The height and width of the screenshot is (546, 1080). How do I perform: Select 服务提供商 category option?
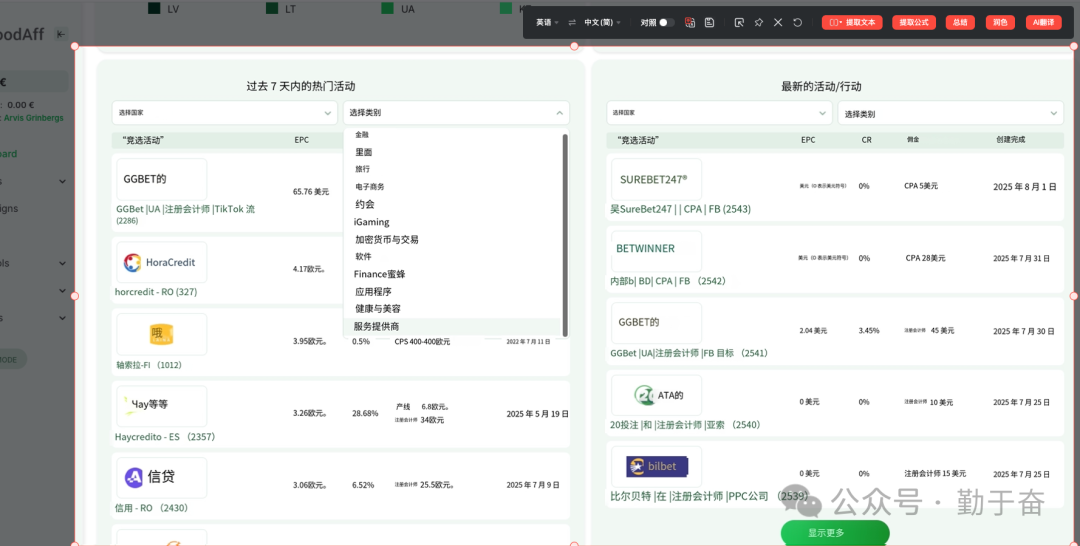453,326
